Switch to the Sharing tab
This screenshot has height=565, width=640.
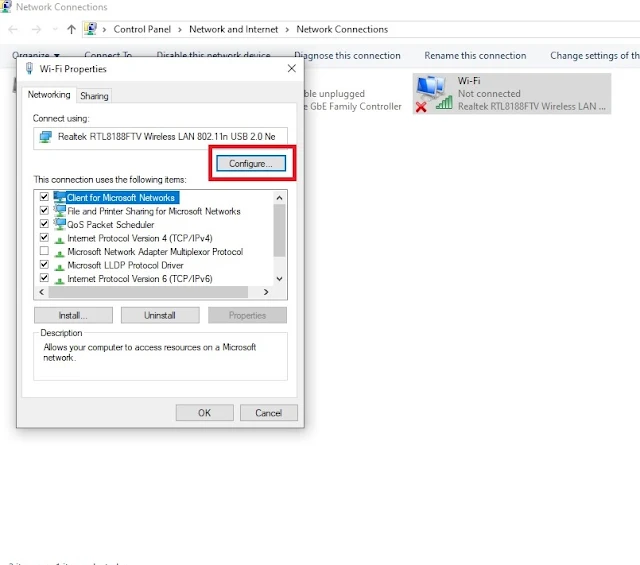point(94,96)
